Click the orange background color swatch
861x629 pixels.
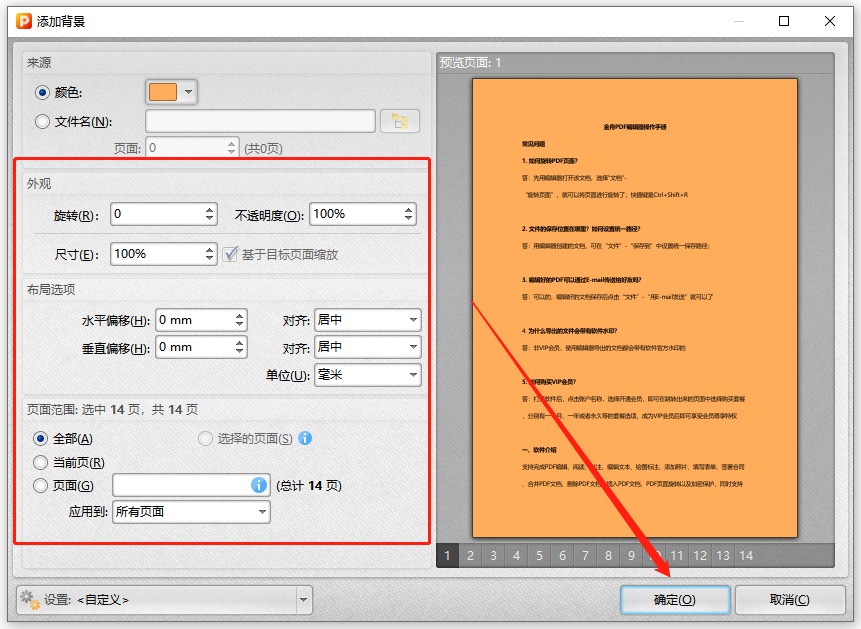(x=163, y=92)
